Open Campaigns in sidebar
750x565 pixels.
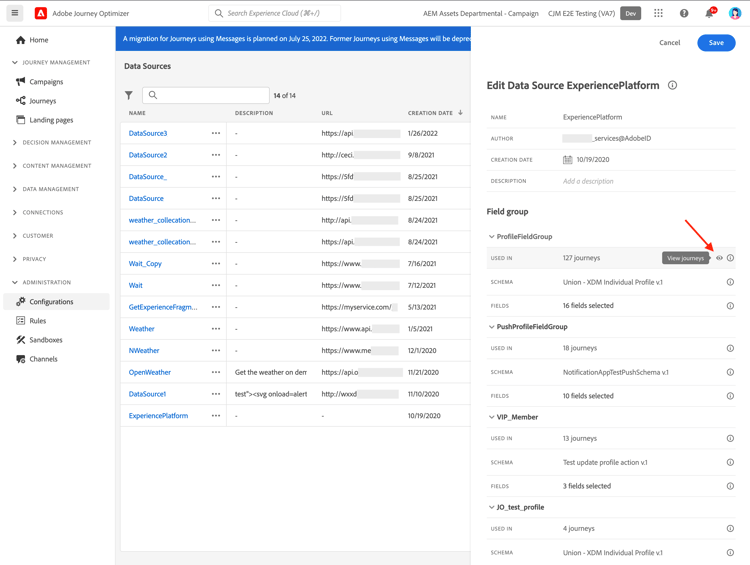[39, 82]
